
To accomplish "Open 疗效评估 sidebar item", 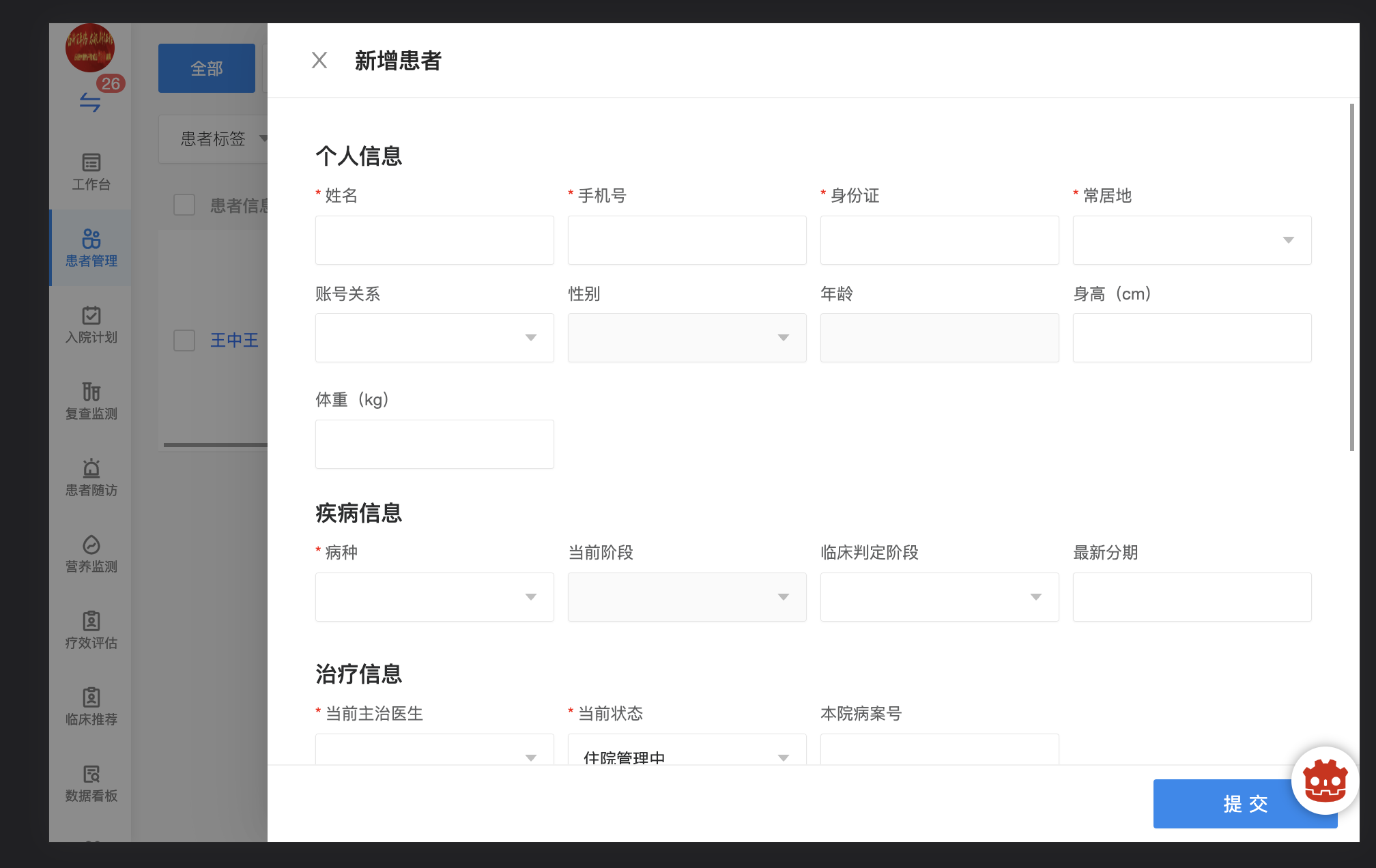I will click(91, 631).
